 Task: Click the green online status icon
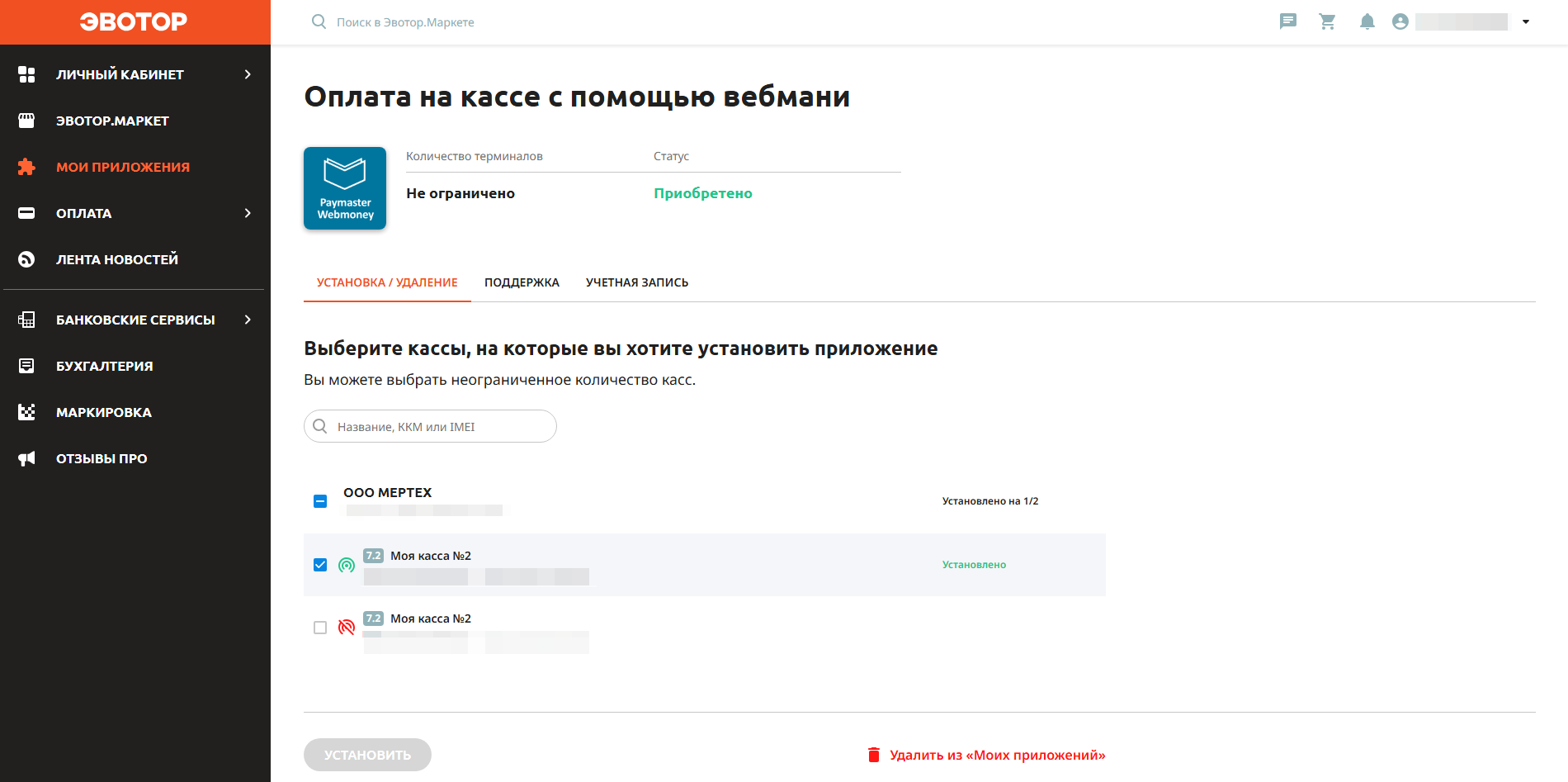point(347,565)
